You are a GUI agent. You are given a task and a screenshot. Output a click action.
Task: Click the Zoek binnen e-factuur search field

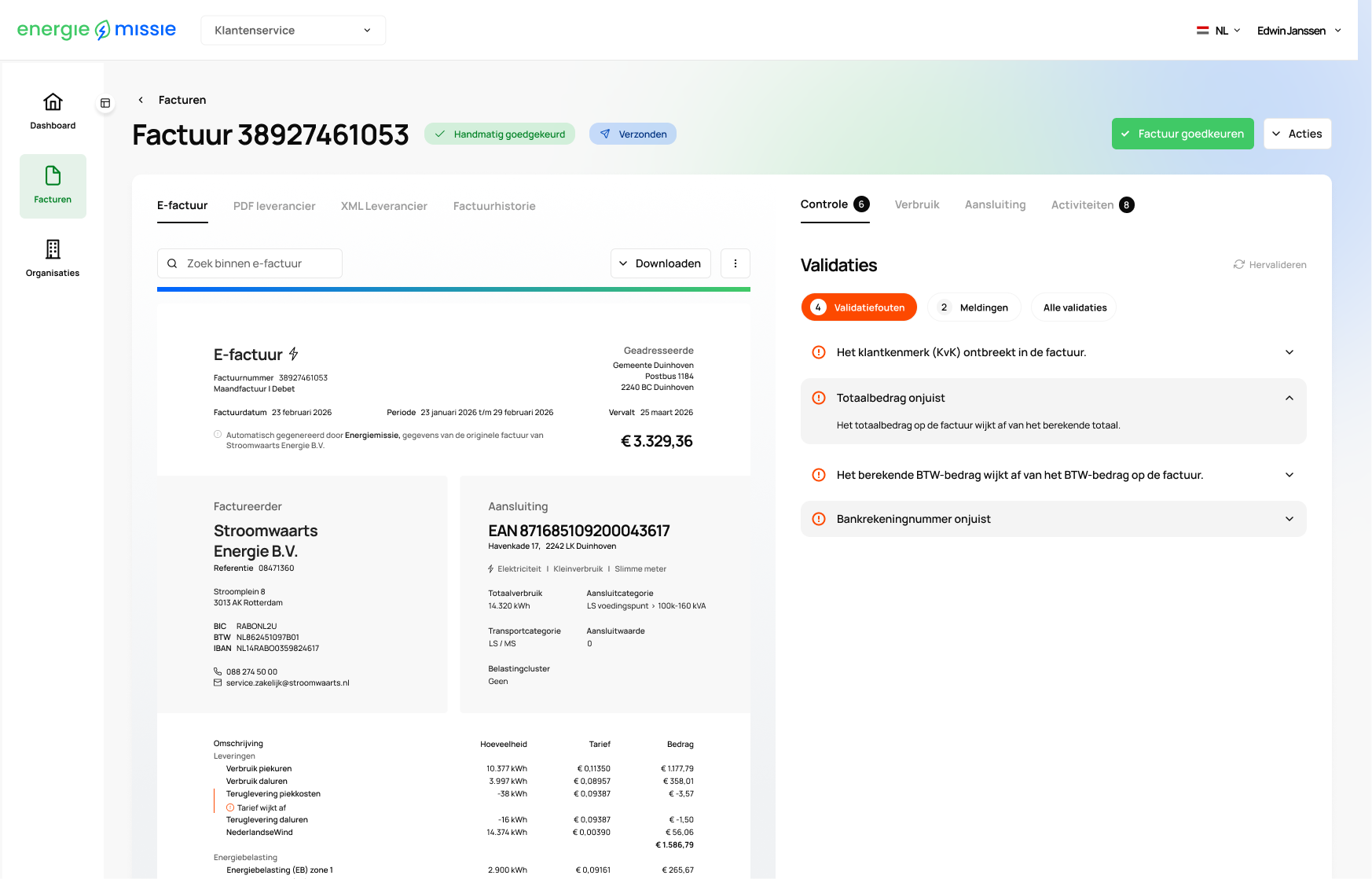[250, 263]
